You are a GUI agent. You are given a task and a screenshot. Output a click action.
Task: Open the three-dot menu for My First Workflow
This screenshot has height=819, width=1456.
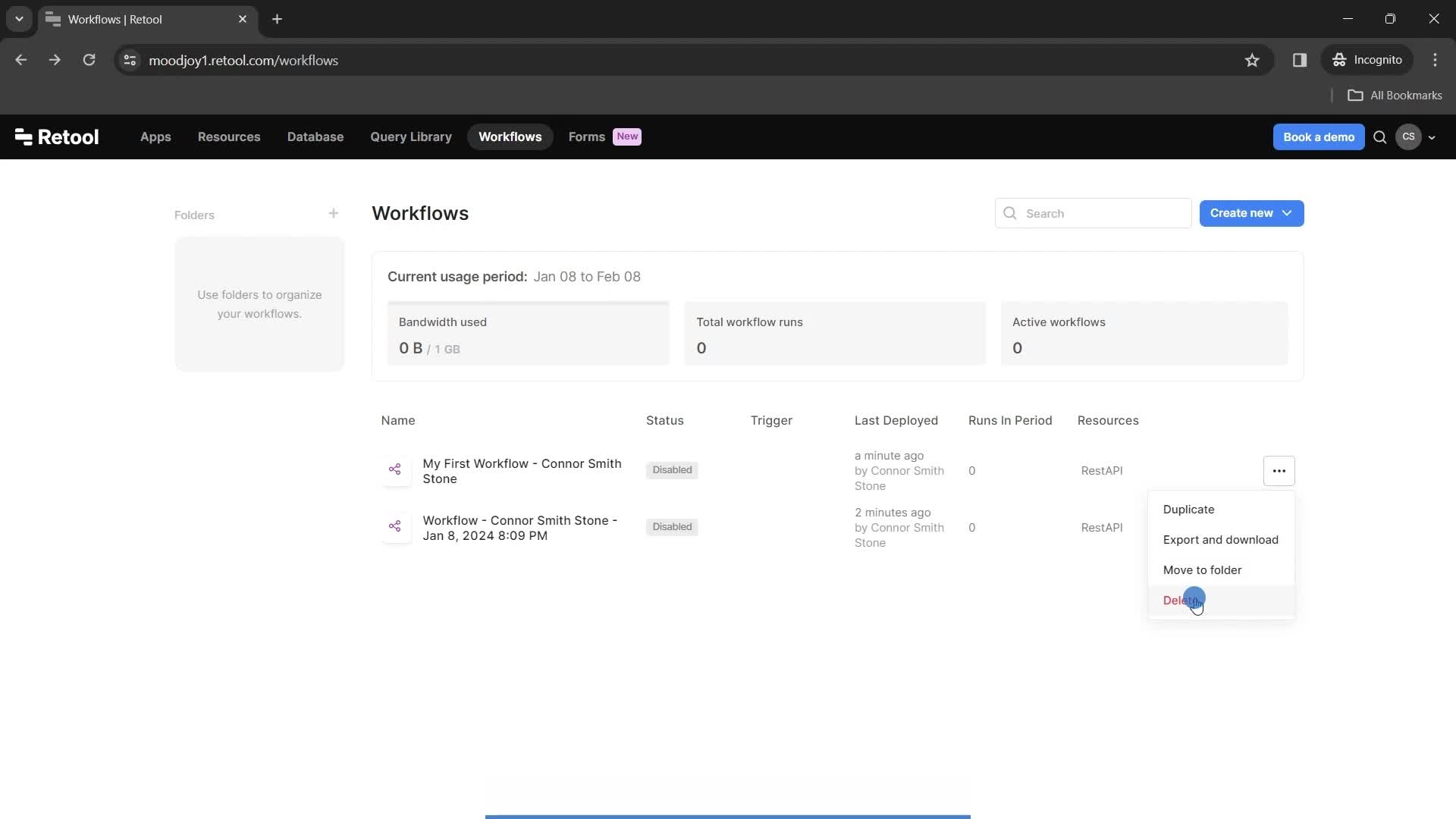pyautogui.click(x=1279, y=471)
